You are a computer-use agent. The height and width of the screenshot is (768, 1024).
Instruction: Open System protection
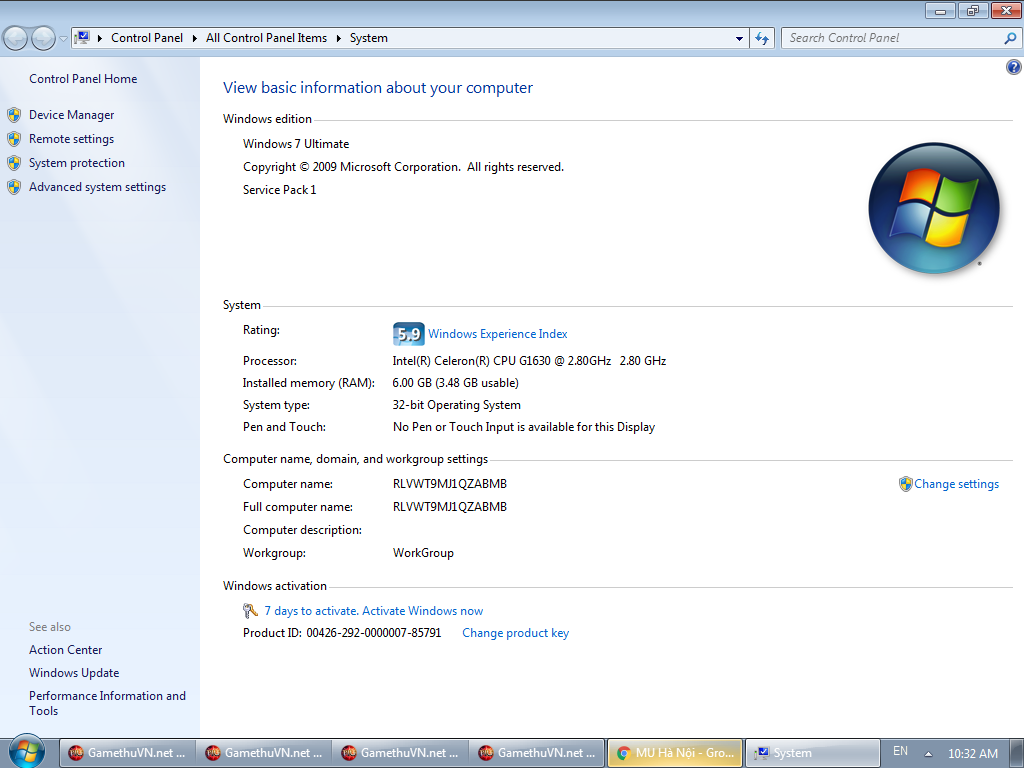(76, 163)
